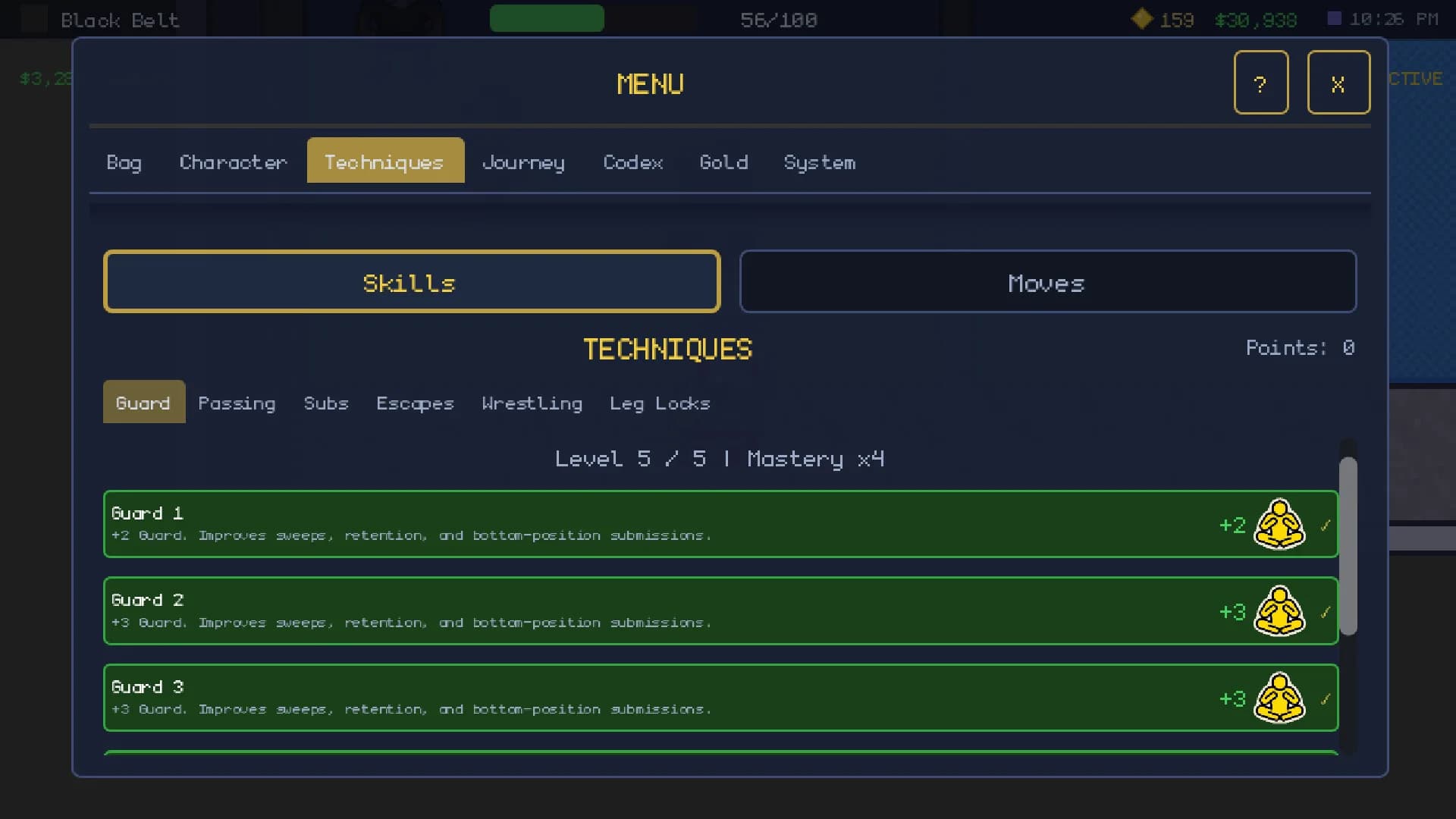
Task: Select the Guard 2 skill row
Action: coord(720,611)
